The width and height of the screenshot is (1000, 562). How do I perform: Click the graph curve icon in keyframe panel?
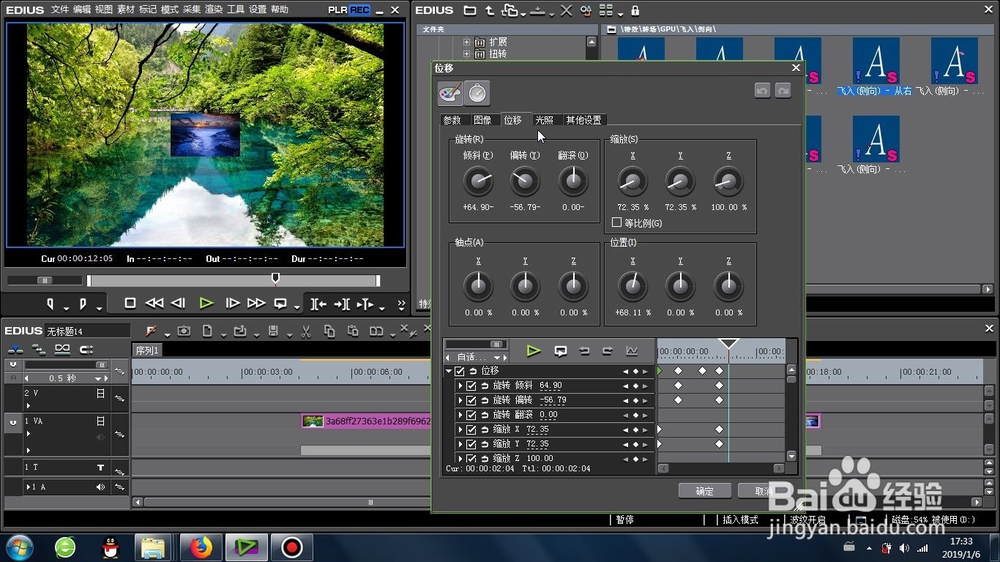pos(631,351)
